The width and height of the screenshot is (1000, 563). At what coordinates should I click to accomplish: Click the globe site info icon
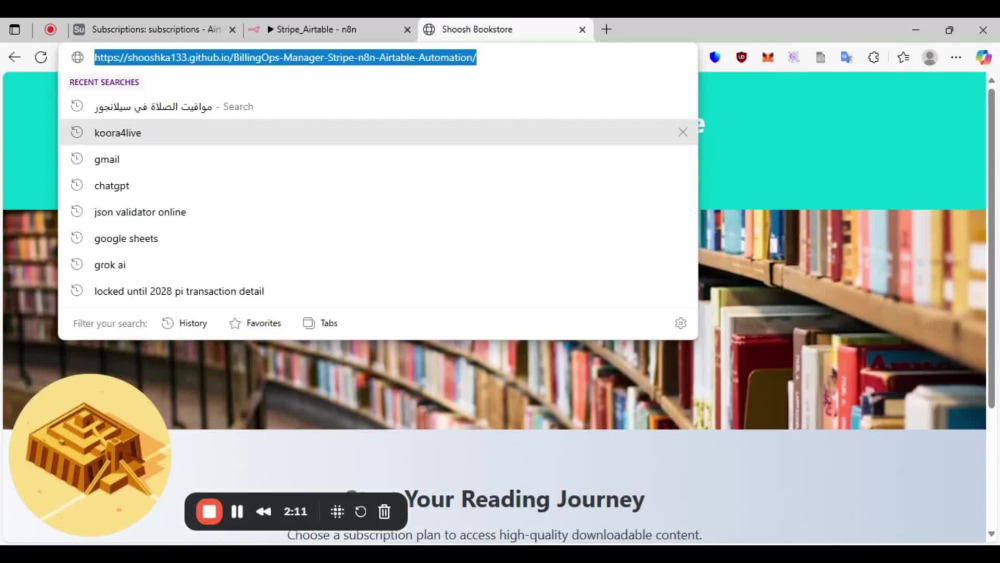pyautogui.click(x=77, y=57)
